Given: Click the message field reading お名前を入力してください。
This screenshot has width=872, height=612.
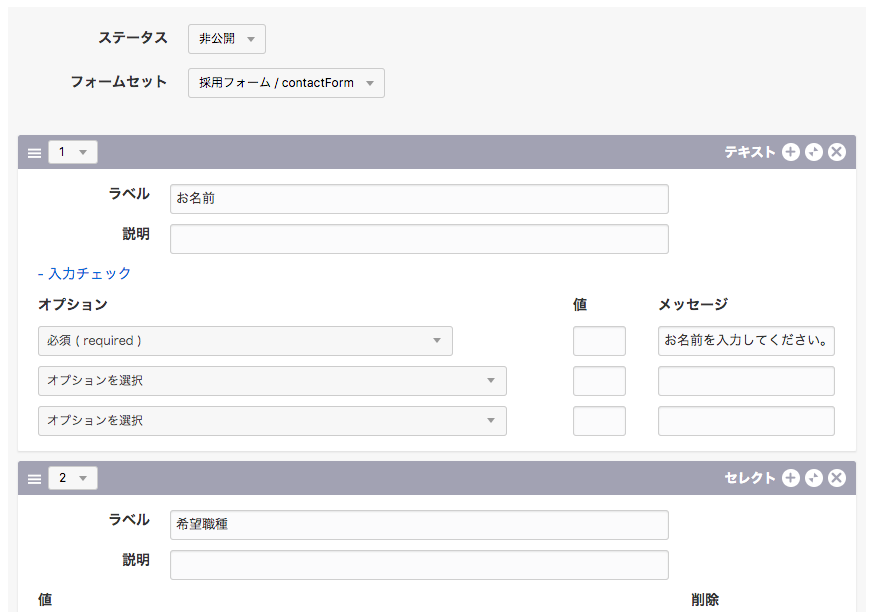Looking at the screenshot, I should point(746,341).
